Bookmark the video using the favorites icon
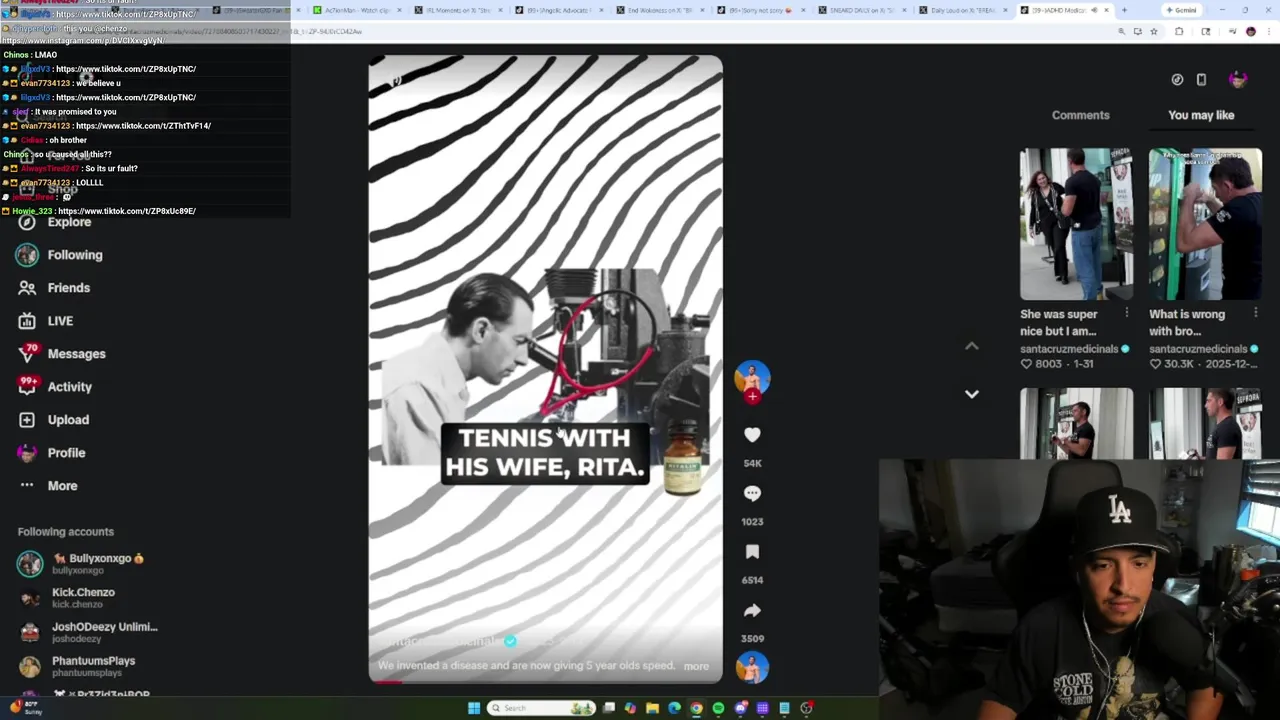Screen dimensions: 1280x720 (752, 552)
